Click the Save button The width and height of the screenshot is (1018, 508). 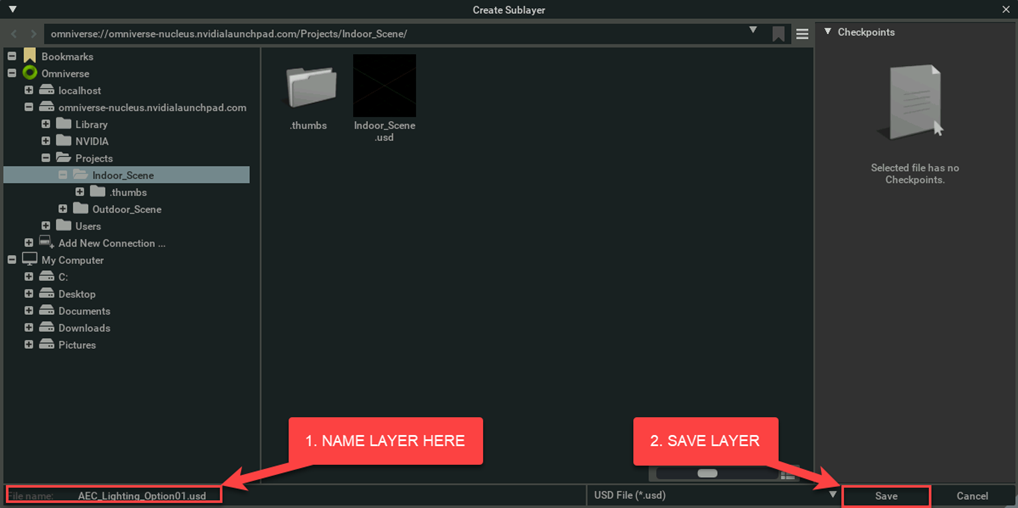pos(886,496)
